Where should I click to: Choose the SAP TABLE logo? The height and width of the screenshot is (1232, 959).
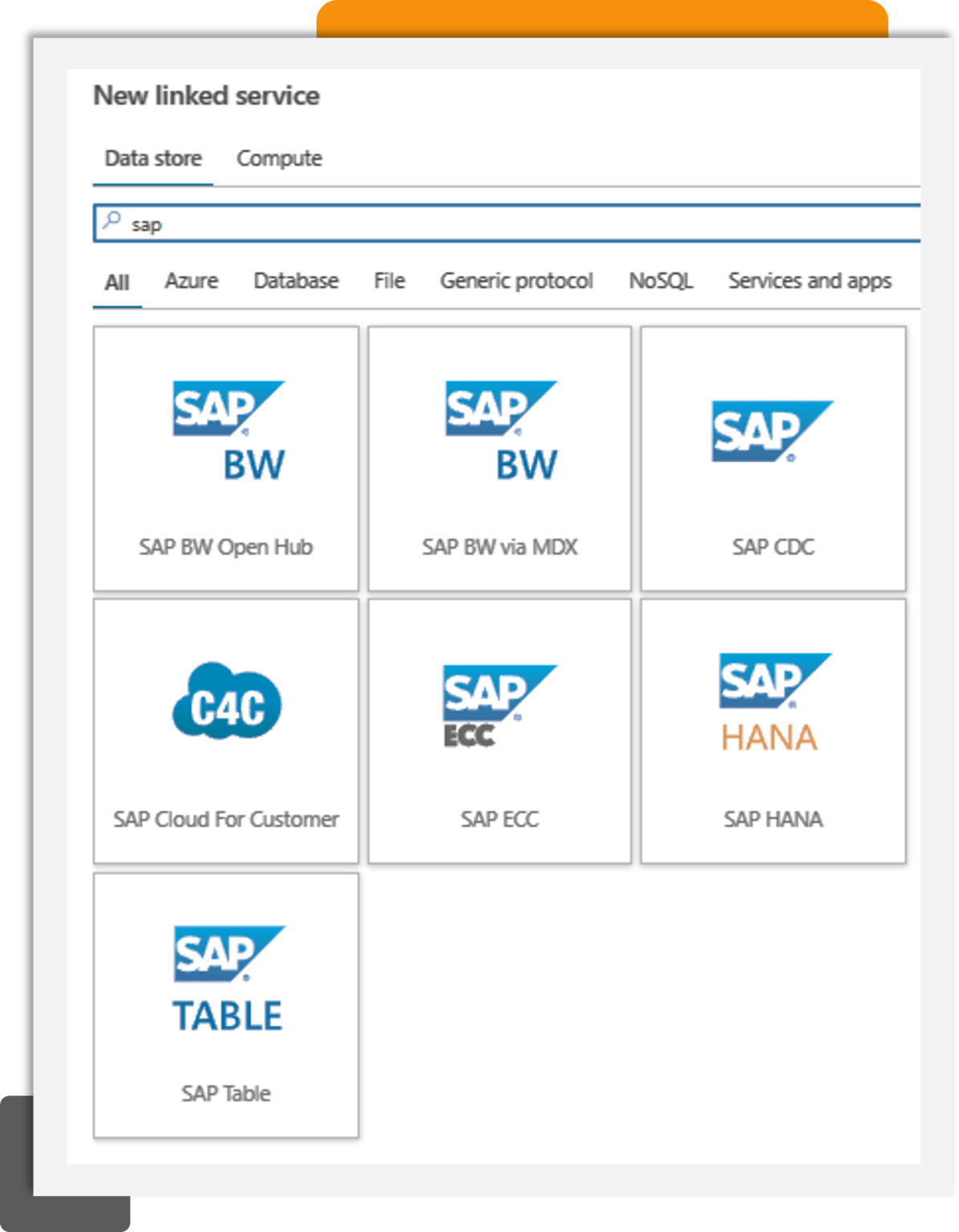coord(229,979)
